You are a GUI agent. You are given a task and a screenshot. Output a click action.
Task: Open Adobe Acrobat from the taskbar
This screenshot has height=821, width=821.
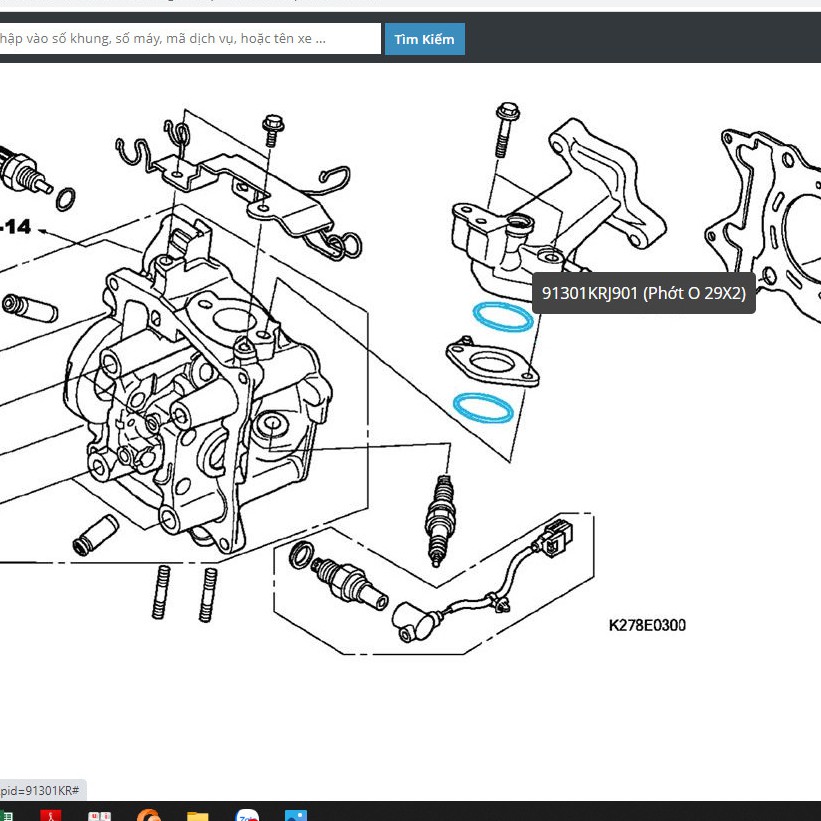pyautogui.click(x=52, y=814)
